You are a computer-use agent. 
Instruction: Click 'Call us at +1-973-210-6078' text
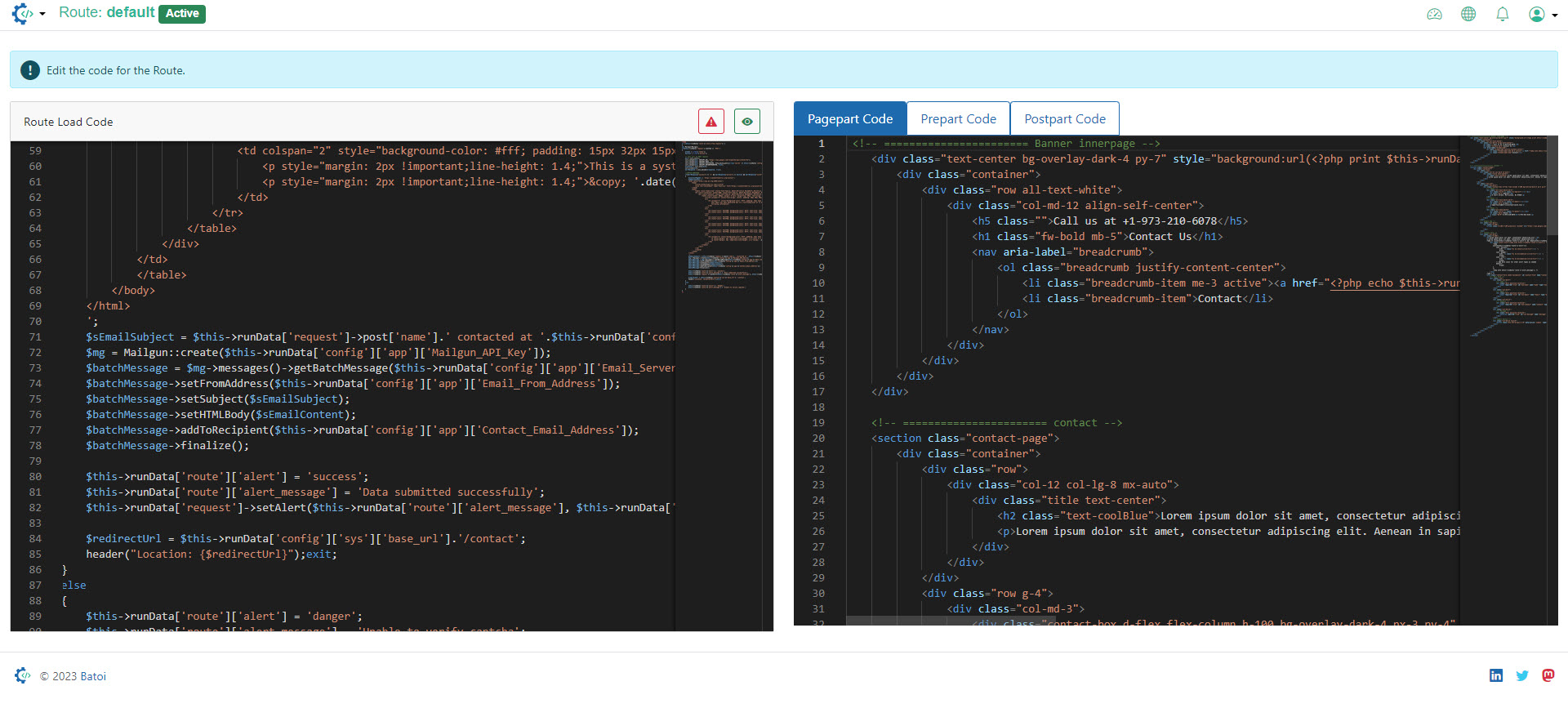coord(1135,221)
